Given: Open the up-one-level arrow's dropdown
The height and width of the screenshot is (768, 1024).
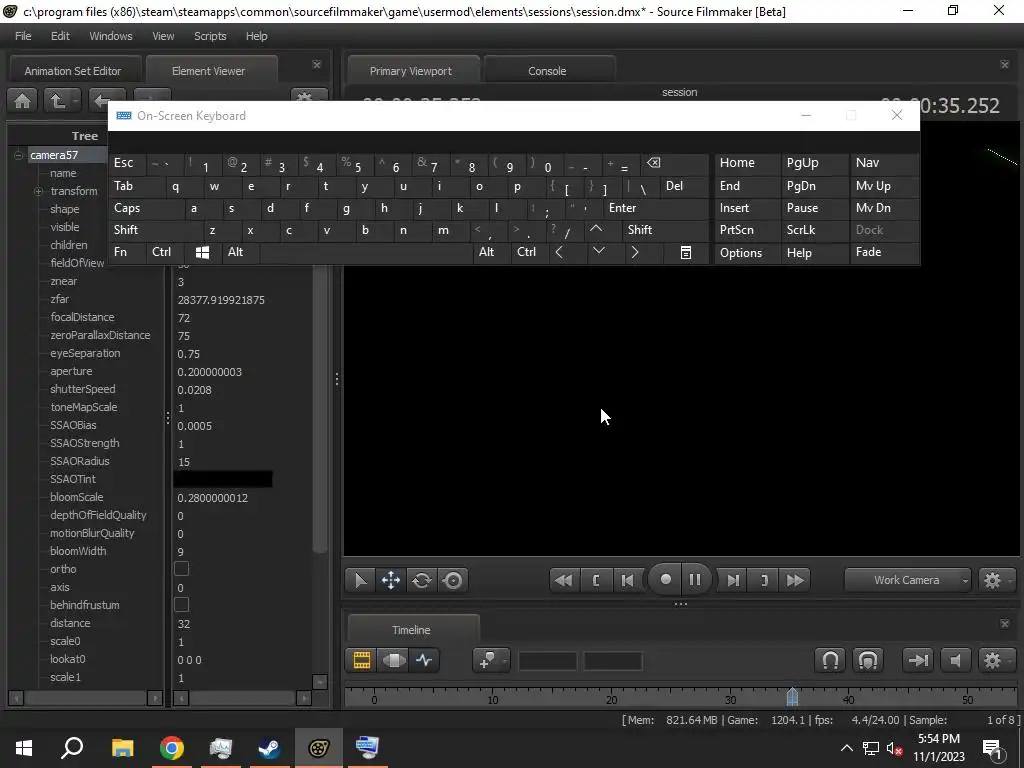Looking at the screenshot, I should pyautogui.click(x=76, y=101).
